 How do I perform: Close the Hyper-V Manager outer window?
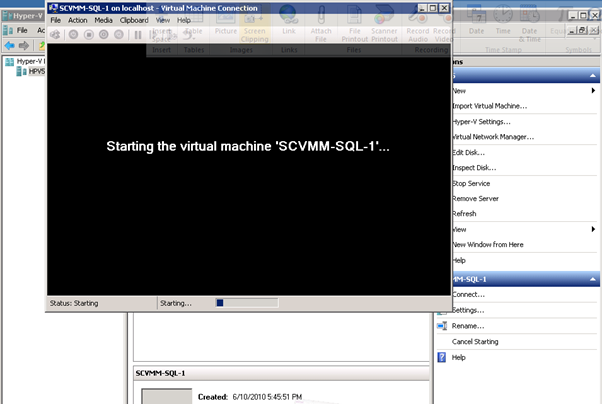[x=595, y=15]
